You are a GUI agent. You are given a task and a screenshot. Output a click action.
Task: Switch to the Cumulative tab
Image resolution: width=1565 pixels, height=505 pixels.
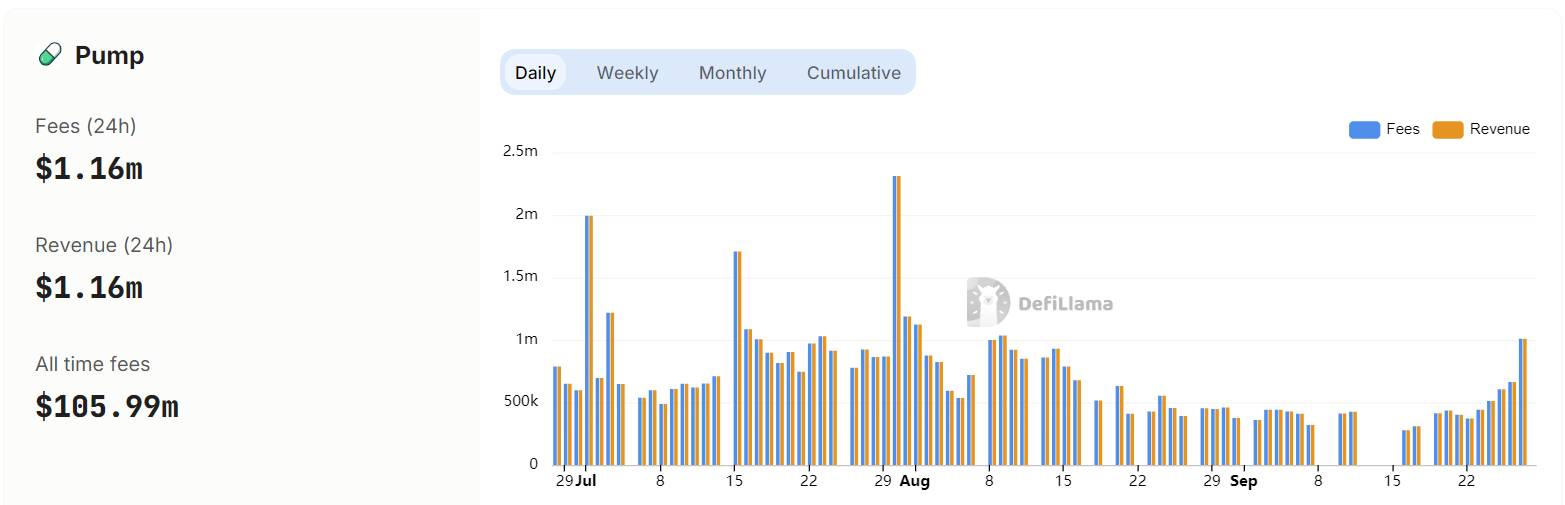854,73
